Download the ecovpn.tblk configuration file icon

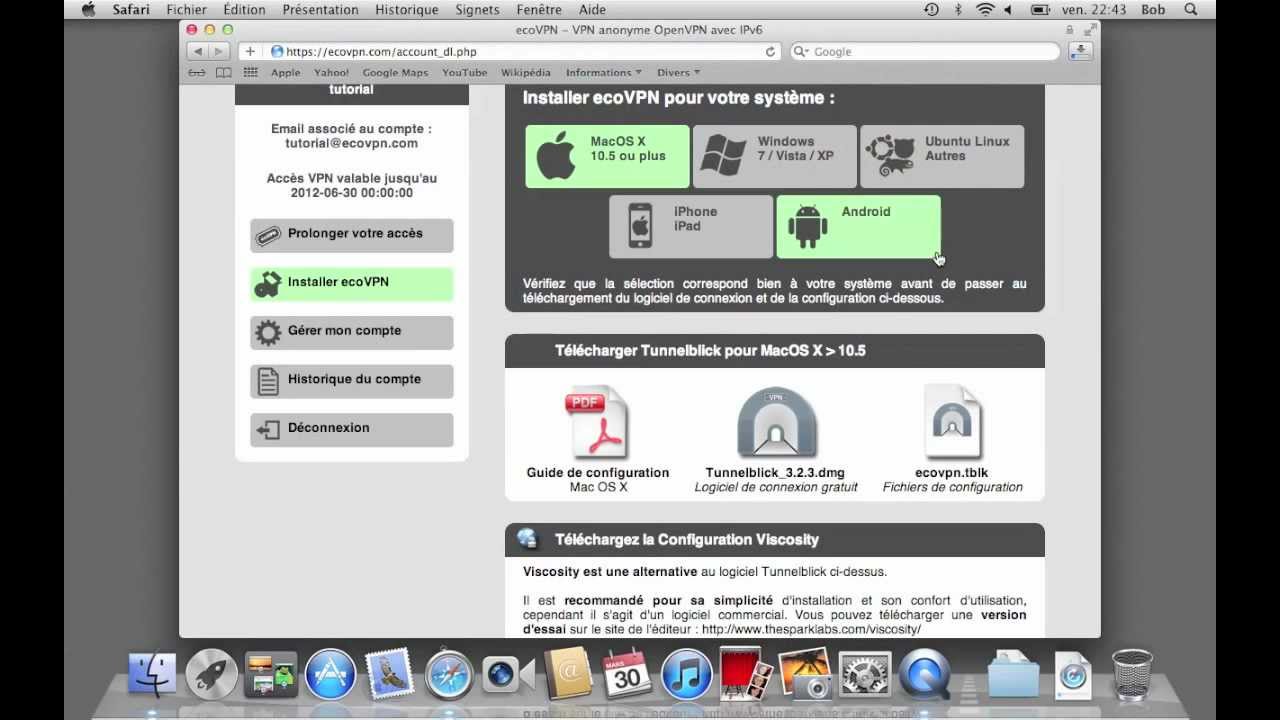(x=952, y=422)
